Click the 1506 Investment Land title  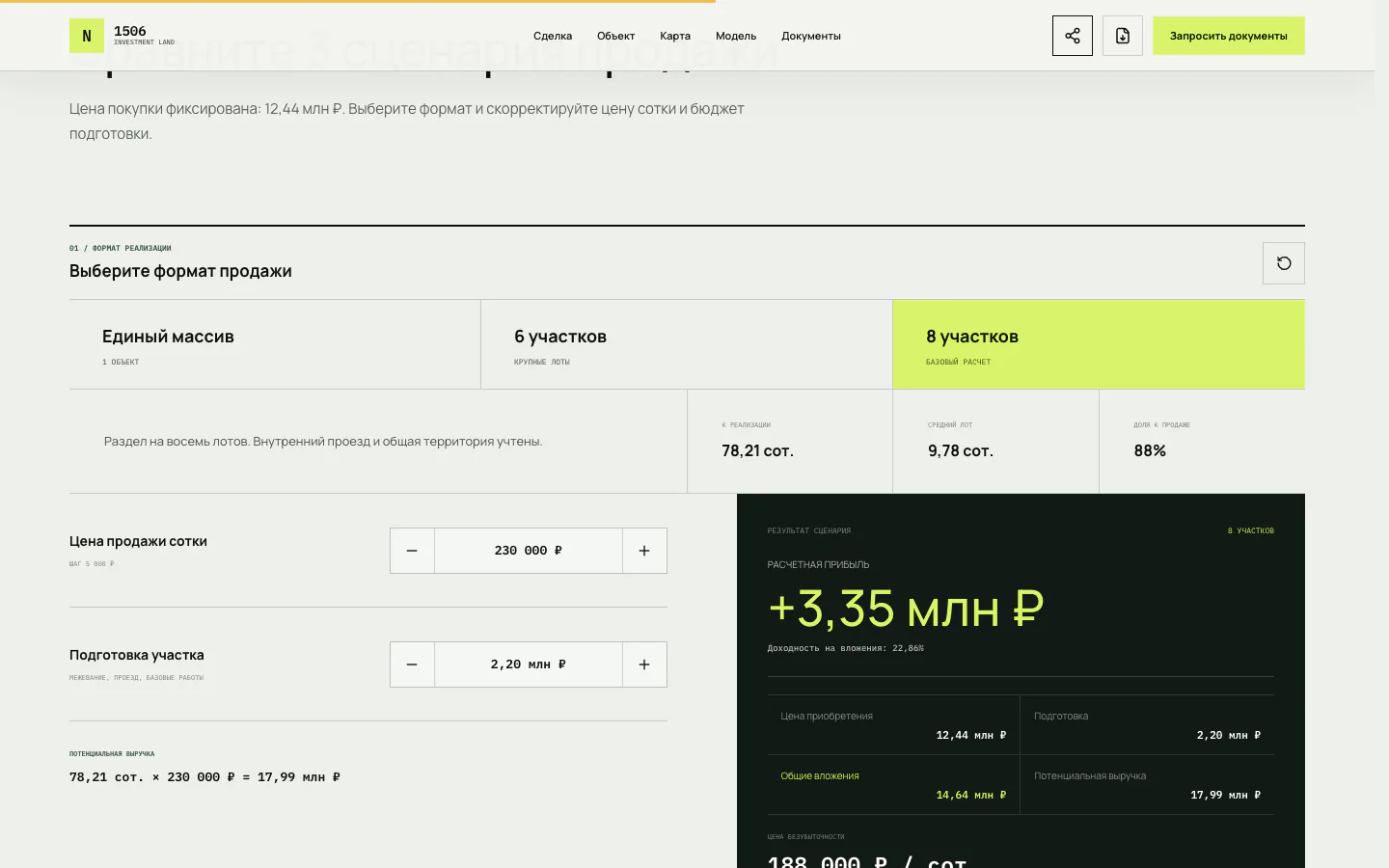click(144, 36)
